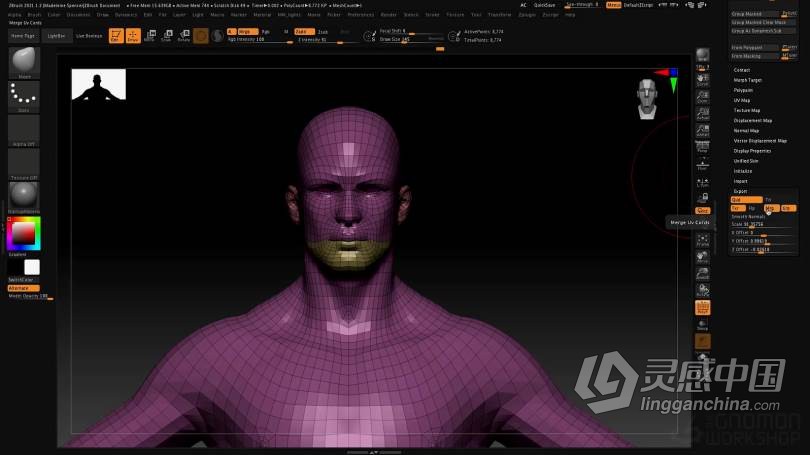
Task: Open the Brush menu
Action: point(35,15)
